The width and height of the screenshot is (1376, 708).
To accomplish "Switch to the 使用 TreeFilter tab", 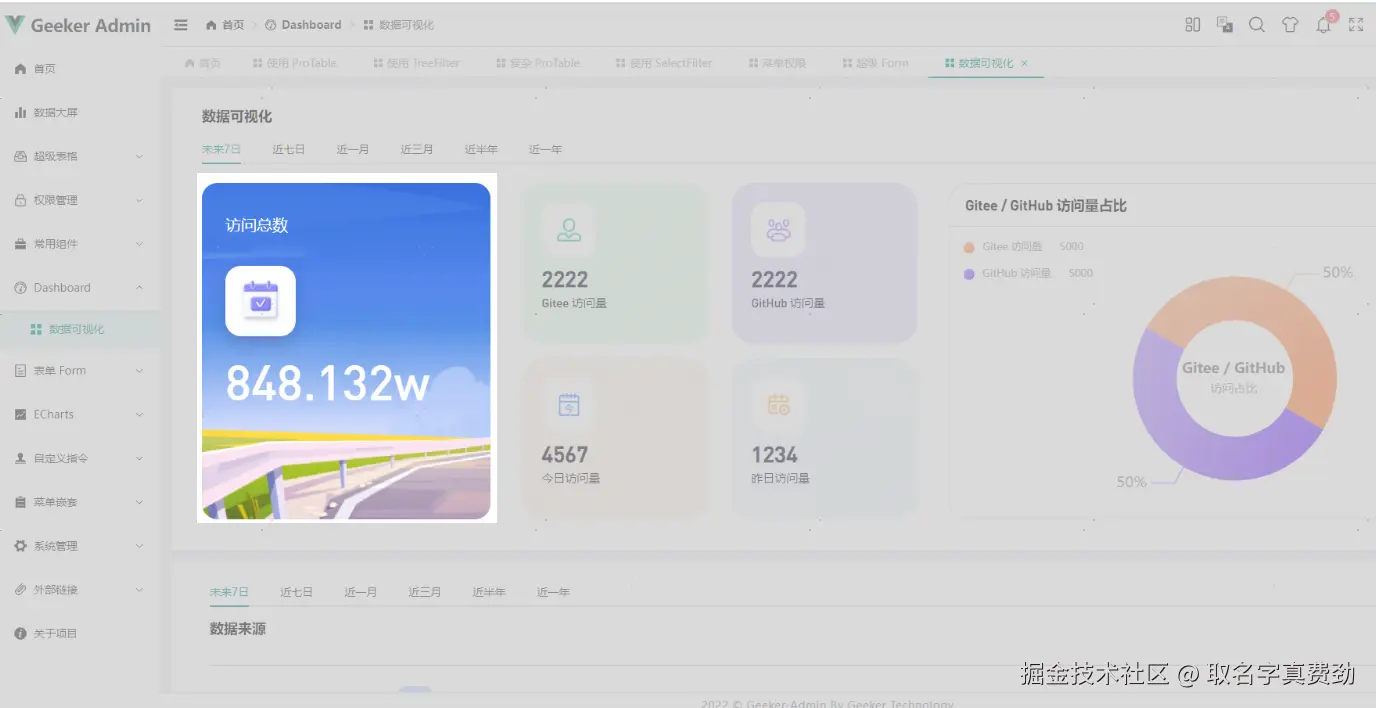I will (x=417, y=63).
